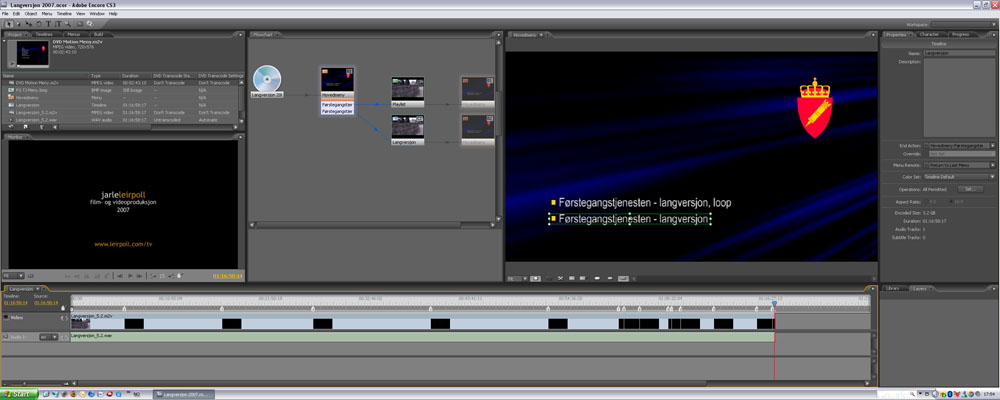Click the Langversjon_5.2.m2v video clip
Image resolution: width=1000 pixels, height=400 pixels.
click(422, 321)
